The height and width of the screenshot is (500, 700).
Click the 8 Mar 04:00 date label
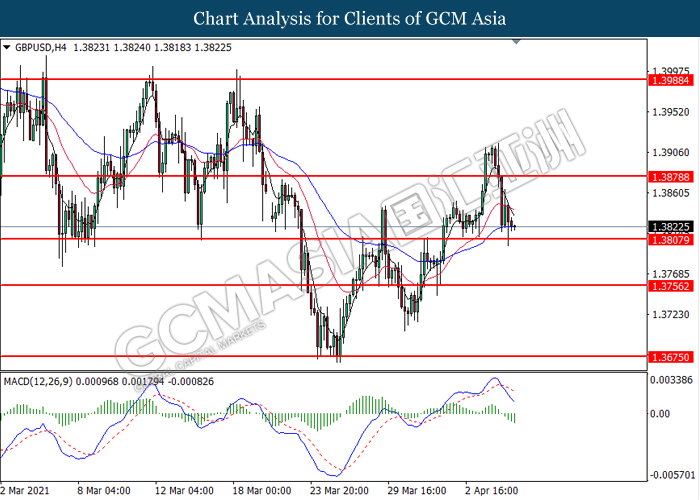pyautogui.click(x=104, y=491)
